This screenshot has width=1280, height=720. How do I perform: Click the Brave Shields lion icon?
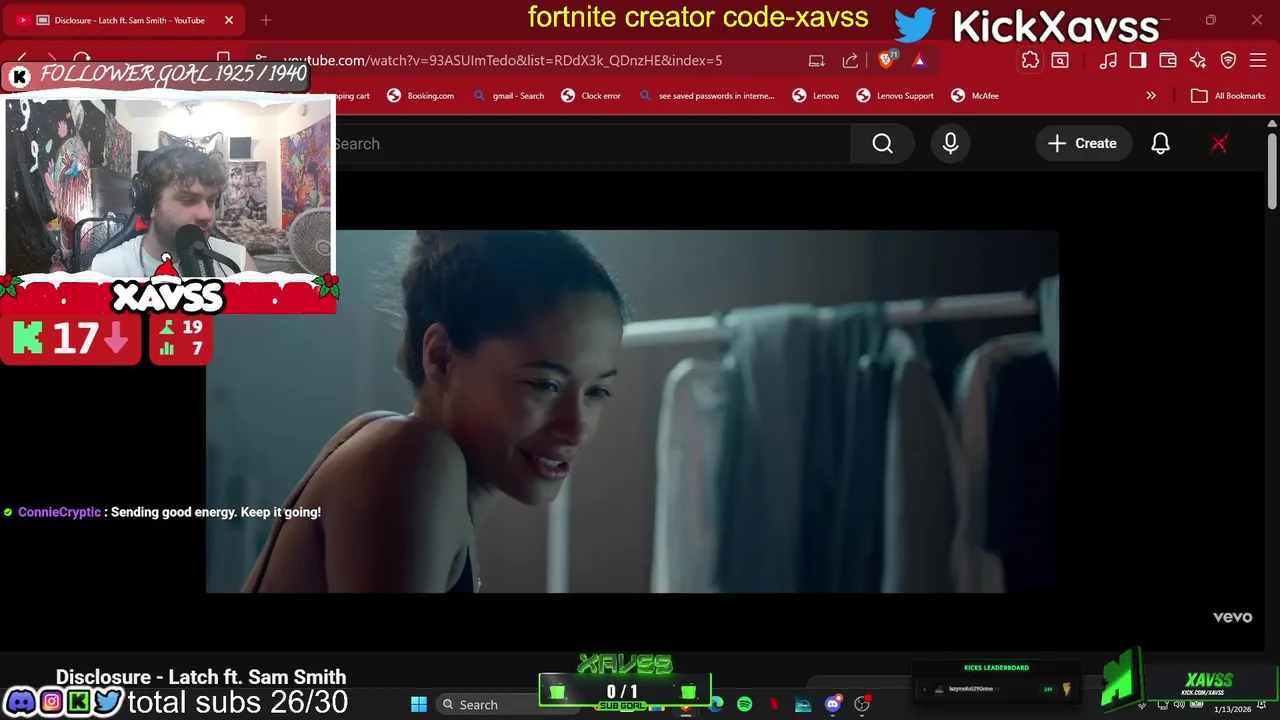coord(886,60)
